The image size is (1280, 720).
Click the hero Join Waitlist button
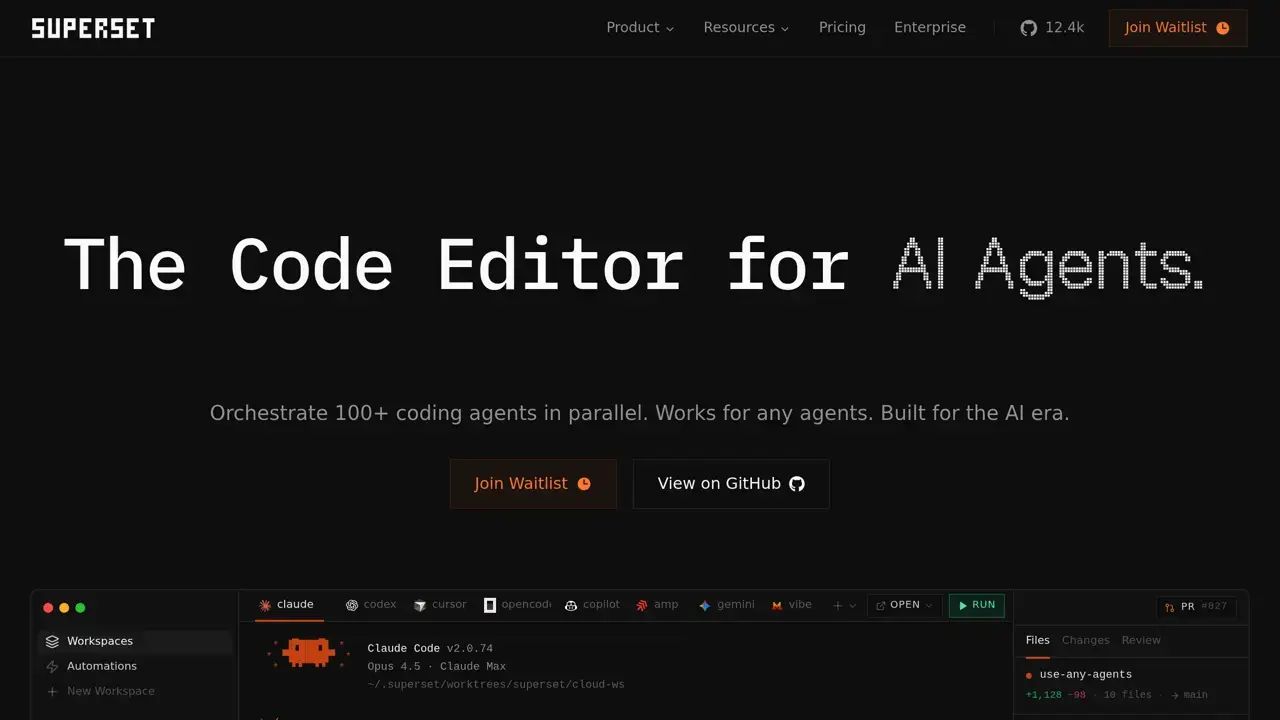coord(533,484)
